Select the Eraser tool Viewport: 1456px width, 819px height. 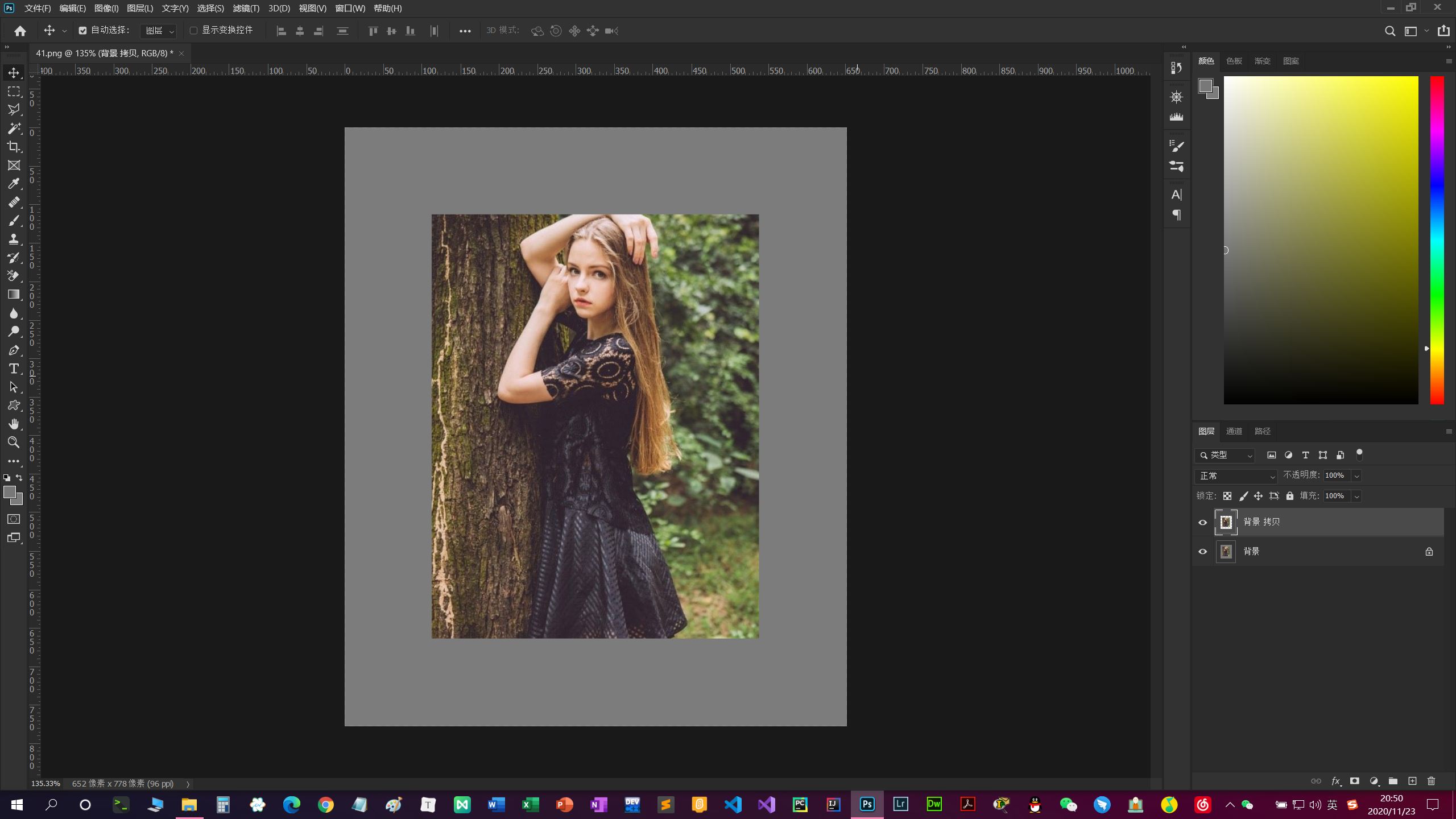(x=14, y=276)
